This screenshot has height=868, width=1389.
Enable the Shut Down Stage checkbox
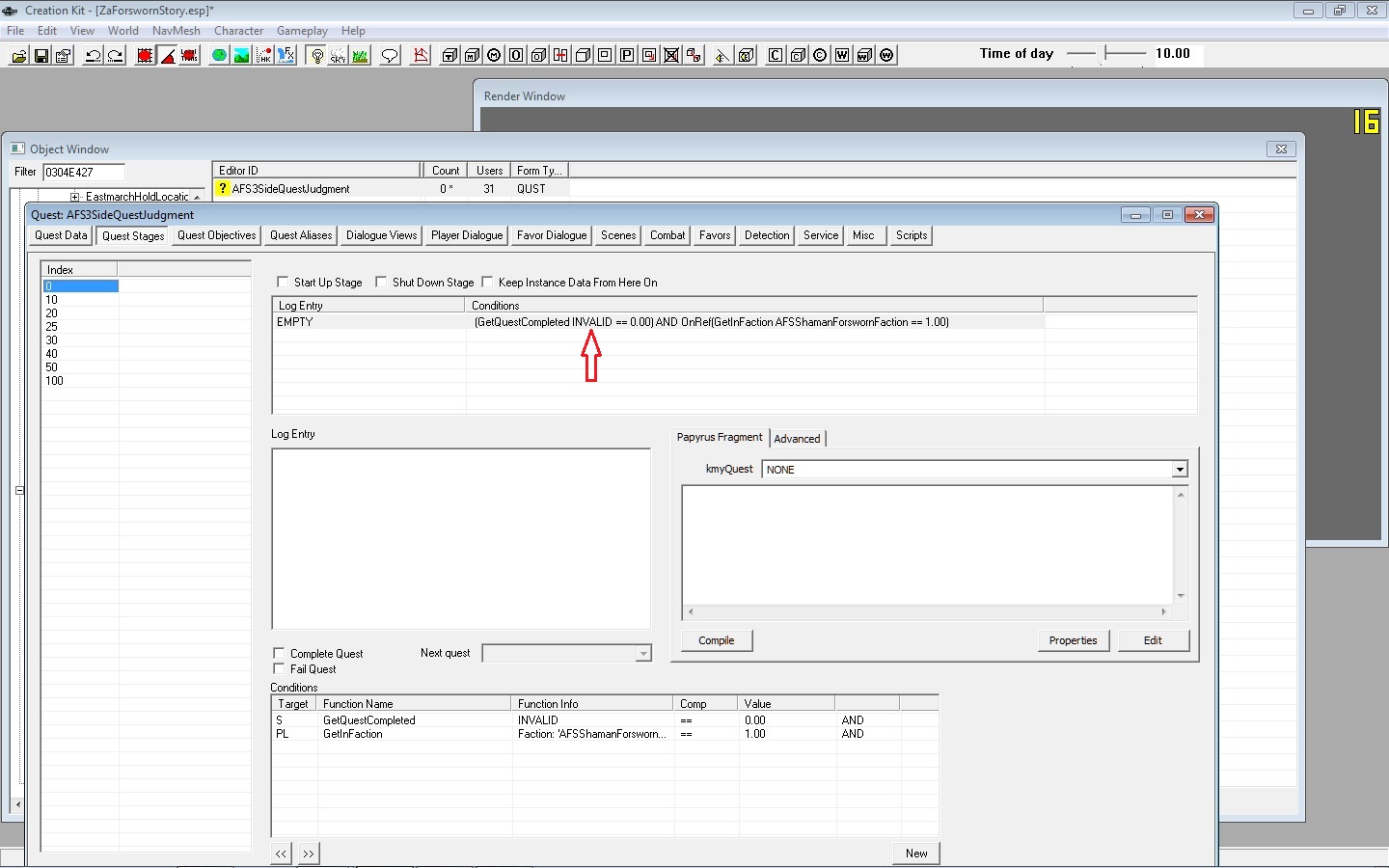pyautogui.click(x=381, y=282)
